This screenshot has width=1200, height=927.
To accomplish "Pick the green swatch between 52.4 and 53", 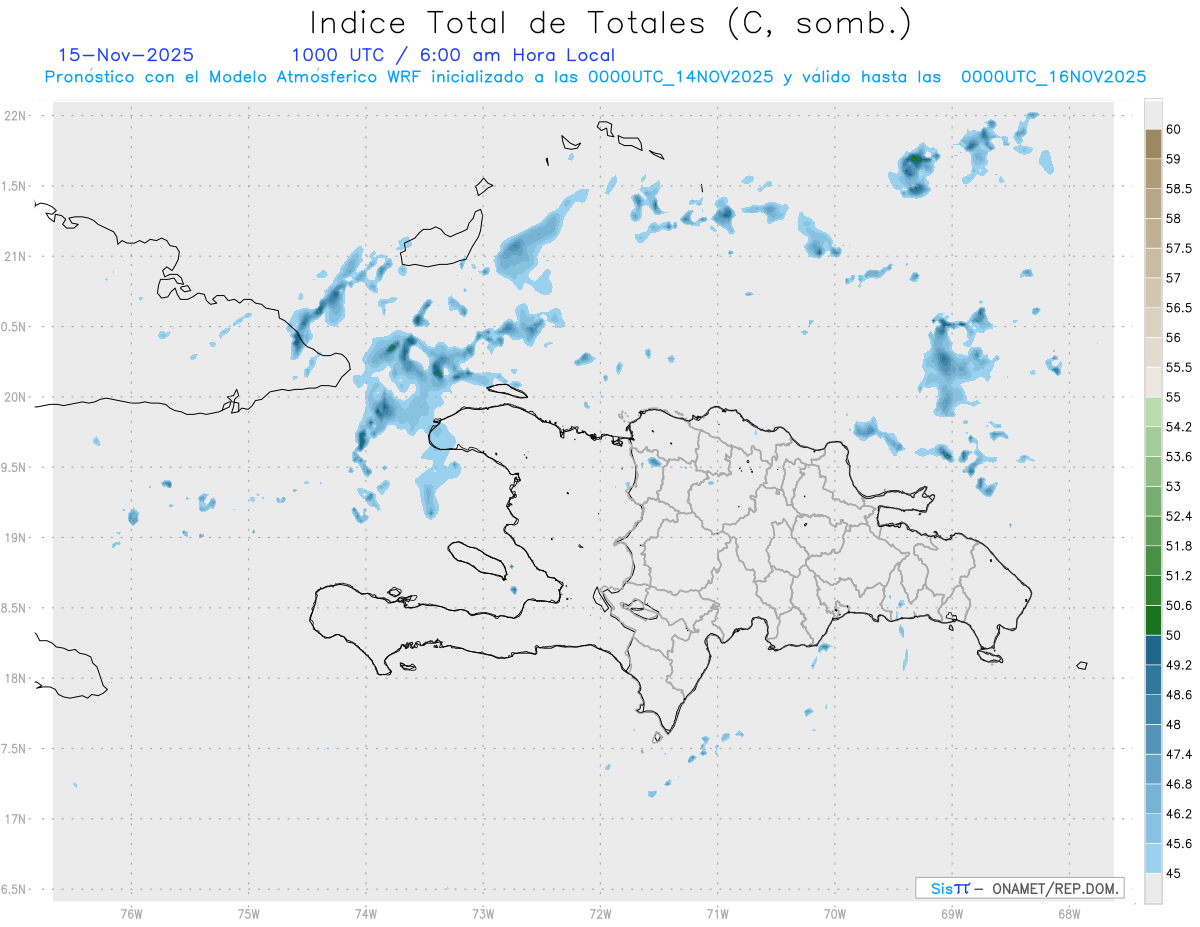I will [1153, 501].
